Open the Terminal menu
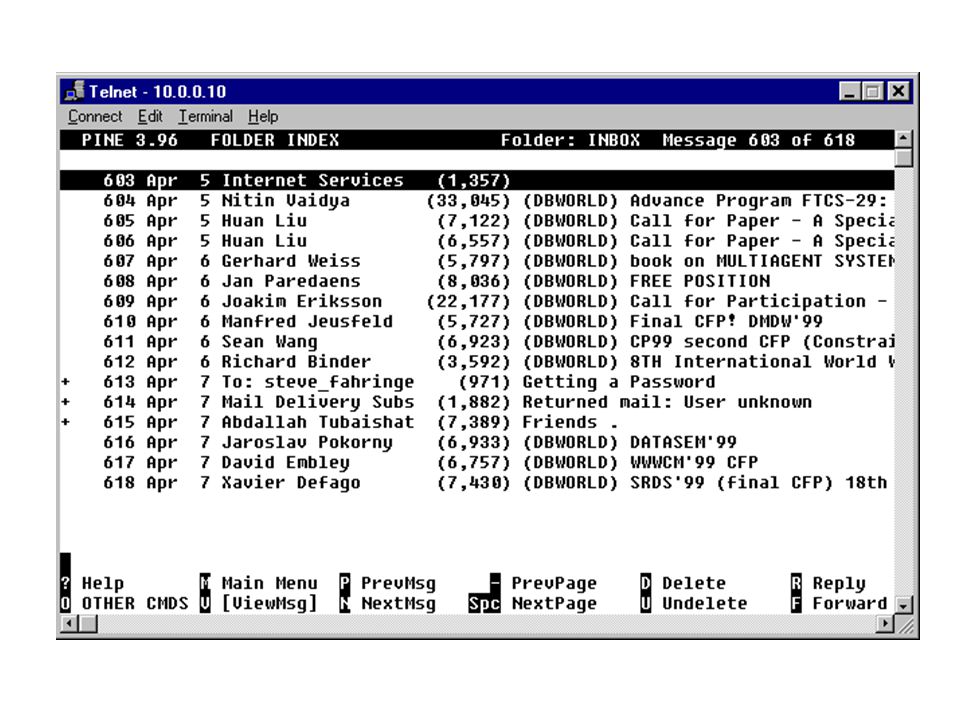 point(206,116)
